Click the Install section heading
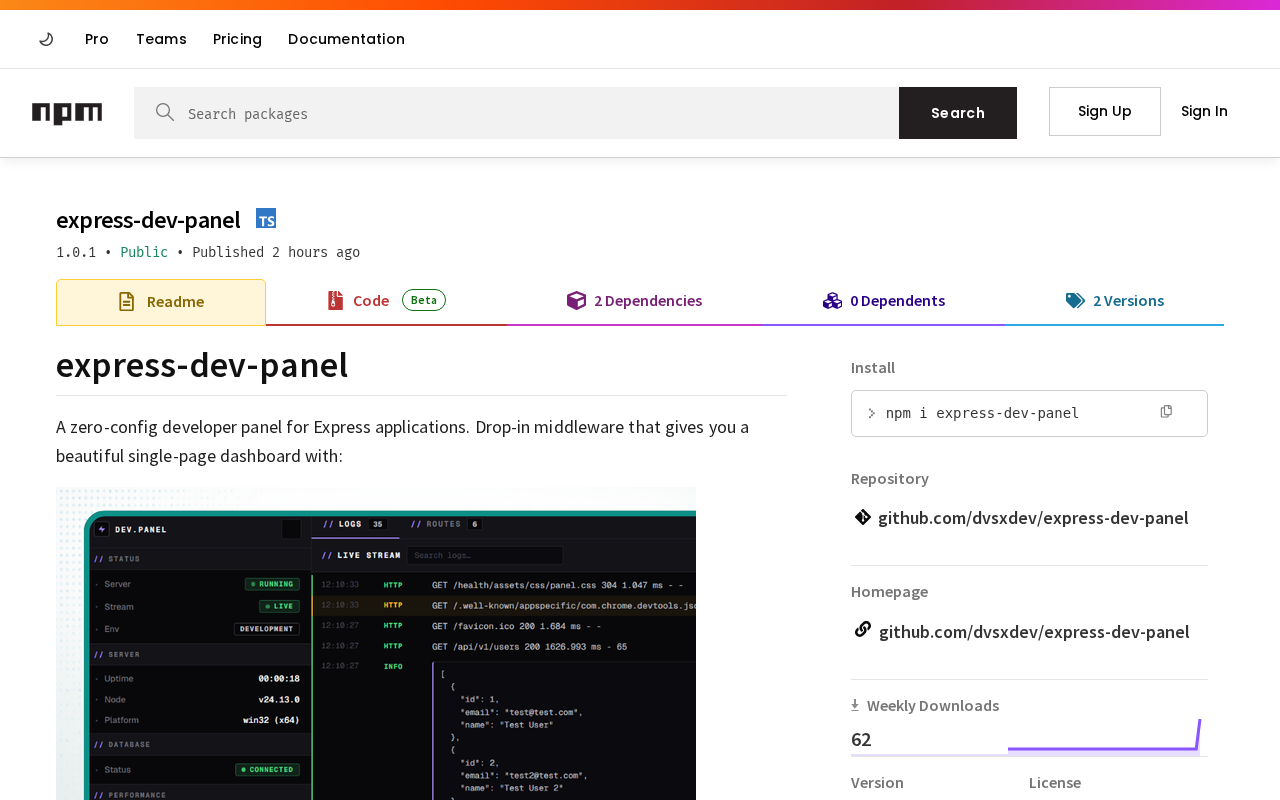This screenshot has height=800, width=1280. (873, 367)
